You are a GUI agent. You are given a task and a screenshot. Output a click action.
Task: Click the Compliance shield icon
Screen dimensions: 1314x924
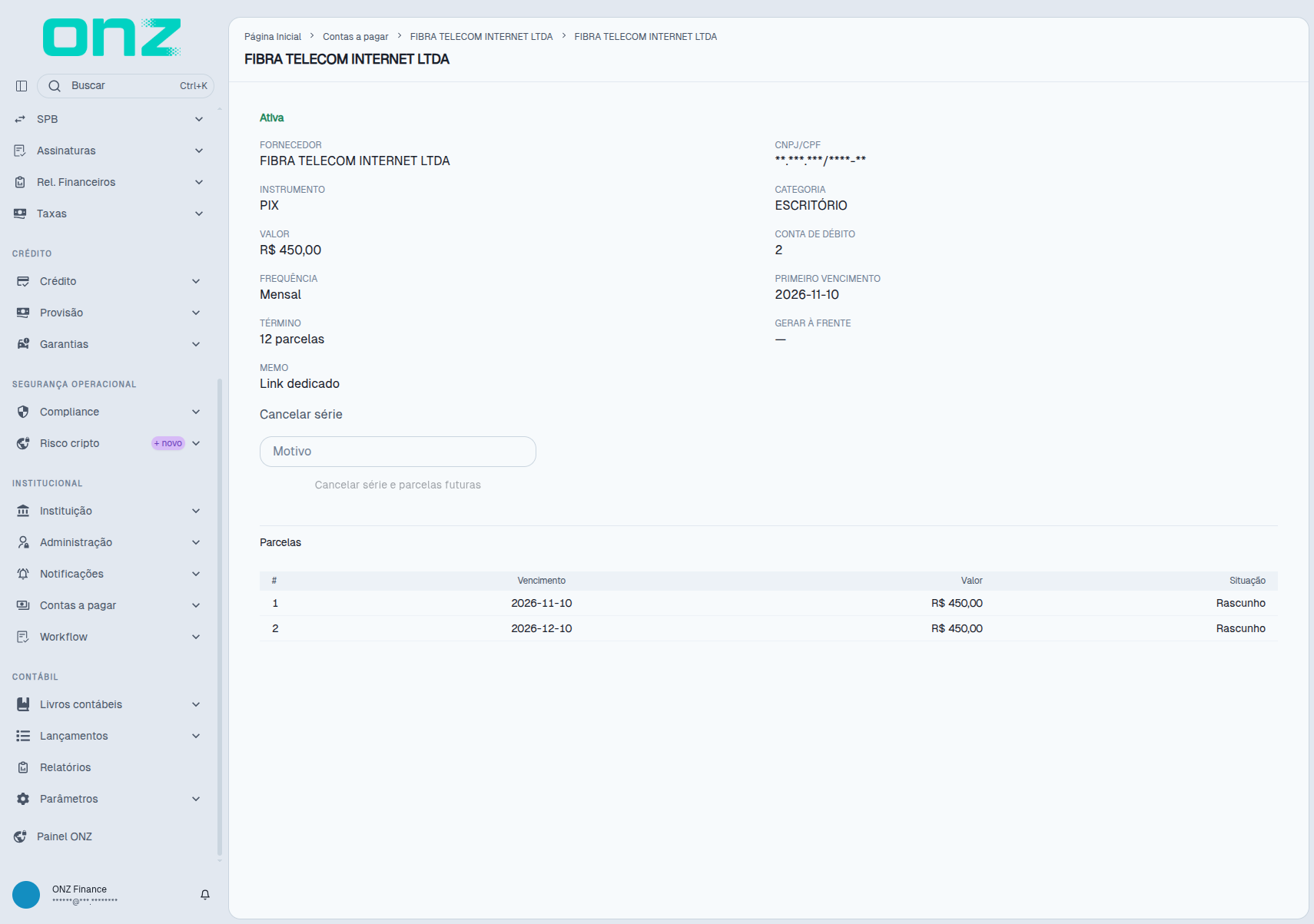tap(23, 412)
